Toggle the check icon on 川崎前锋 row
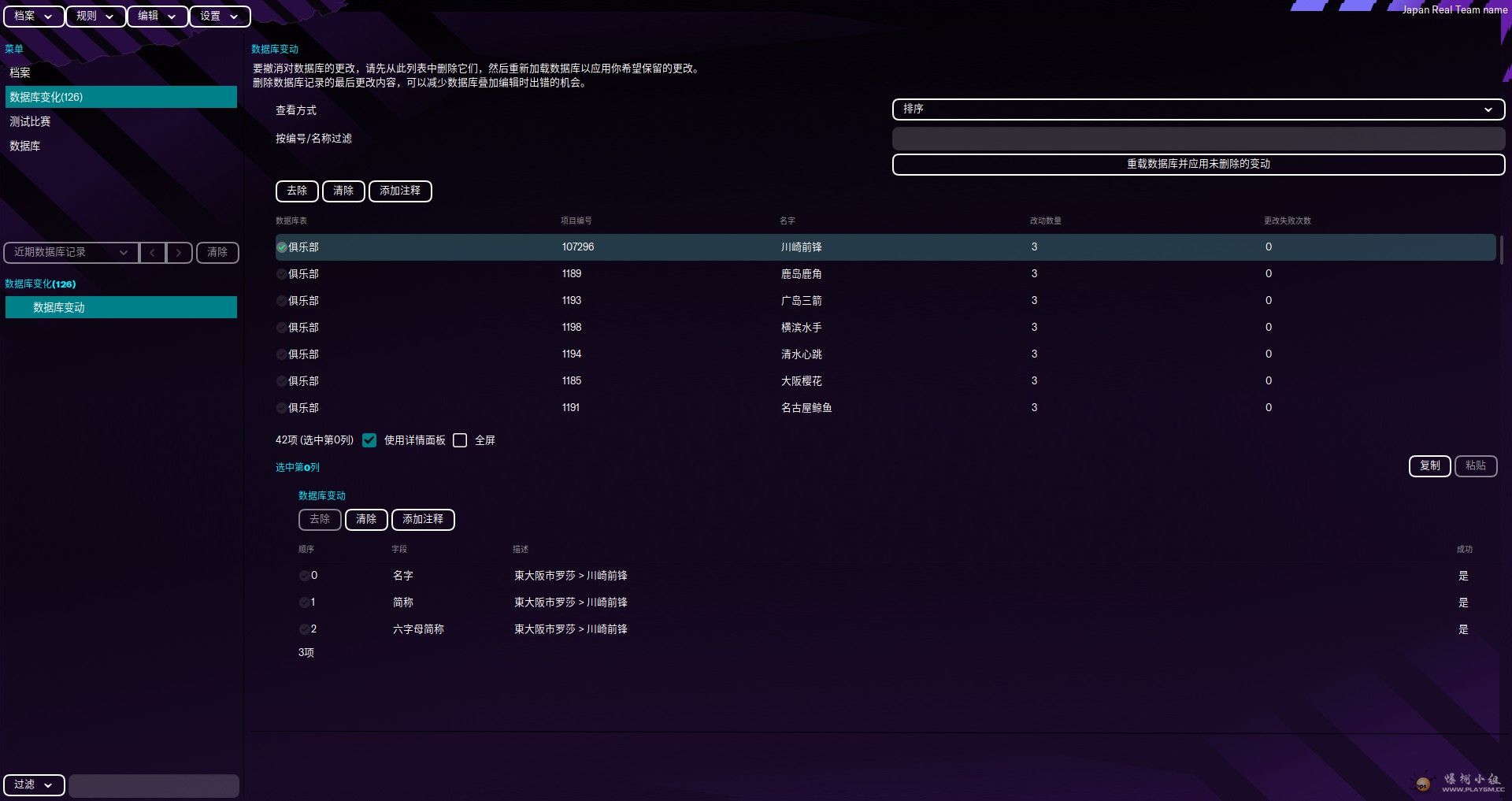 pos(282,247)
